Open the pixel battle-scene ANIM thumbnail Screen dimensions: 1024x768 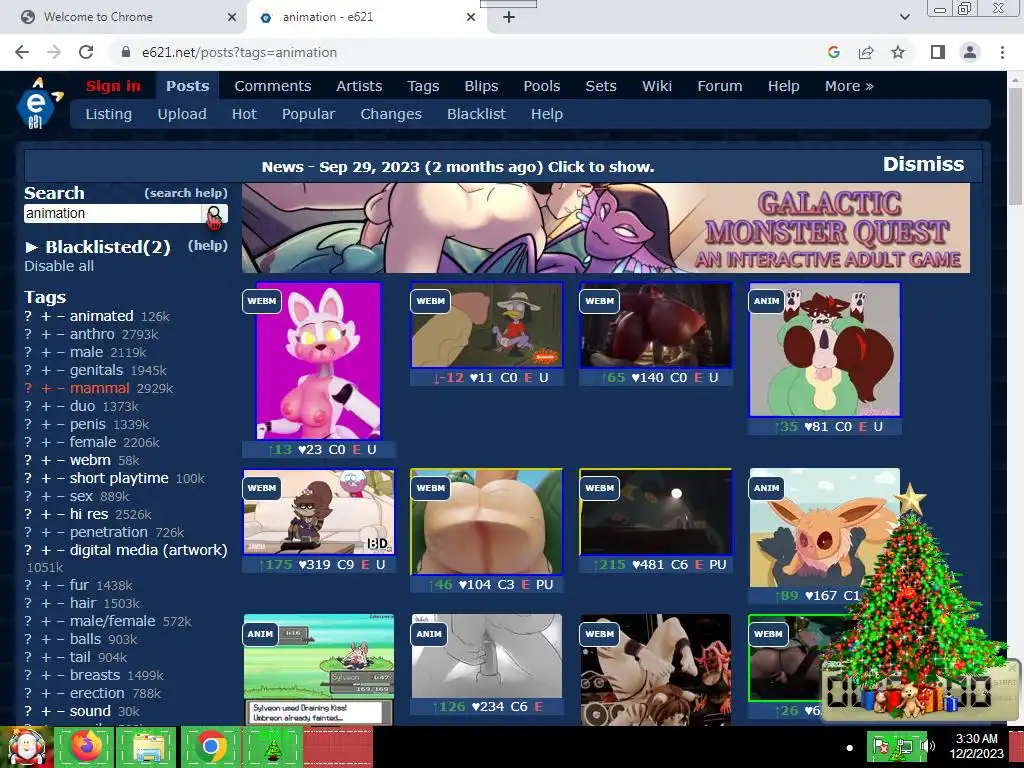pyautogui.click(x=319, y=669)
